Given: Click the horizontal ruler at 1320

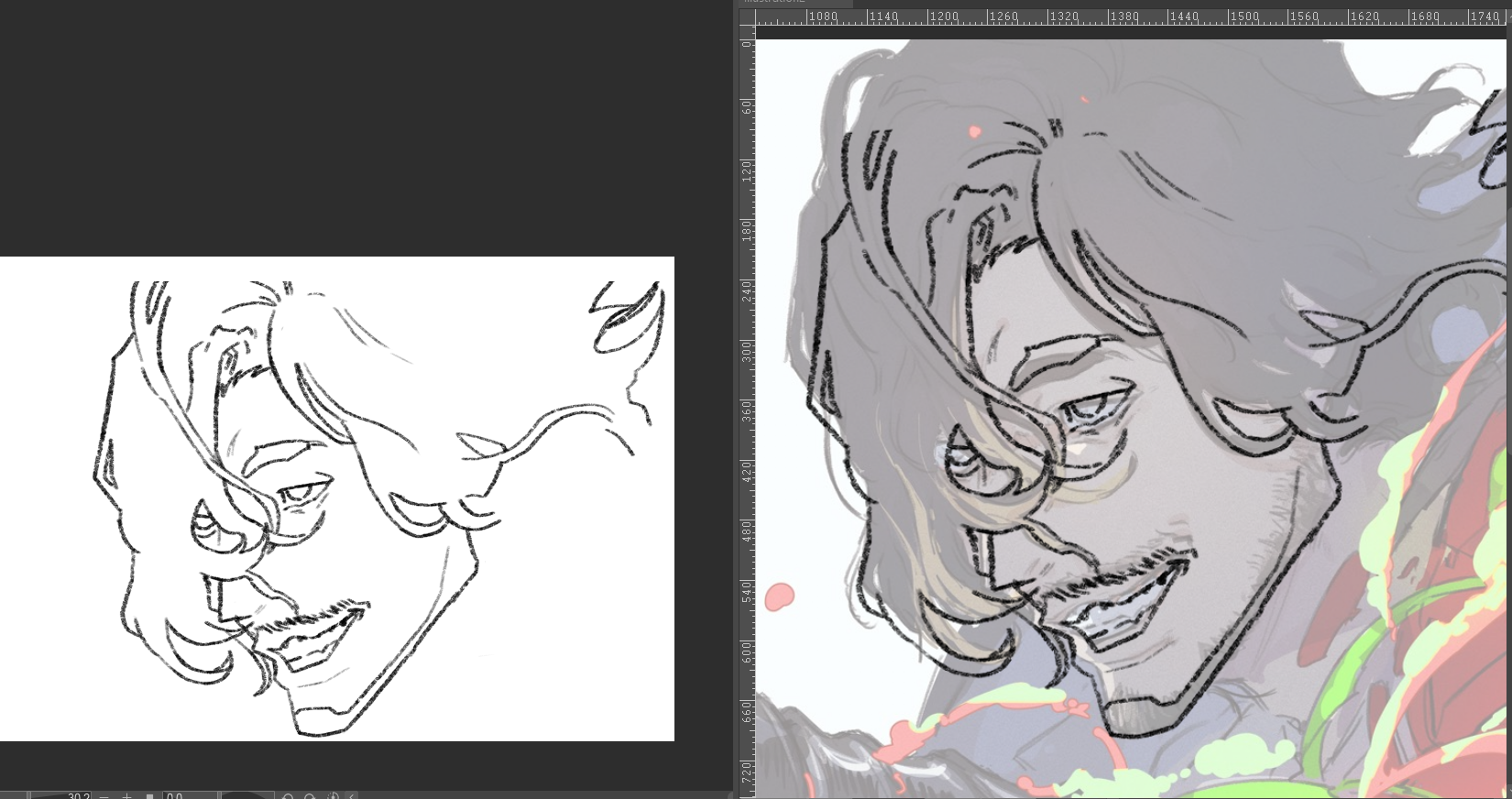Looking at the screenshot, I should pos(1063,16).
